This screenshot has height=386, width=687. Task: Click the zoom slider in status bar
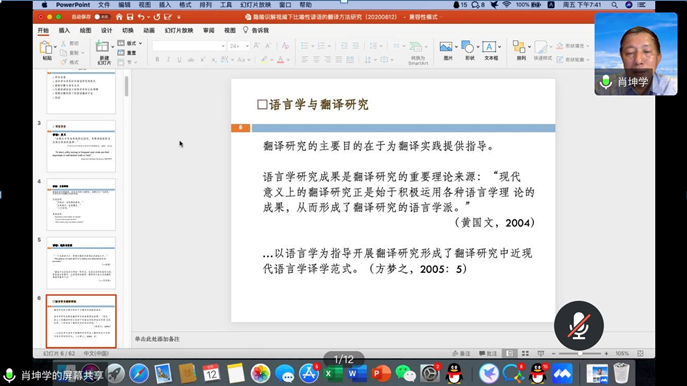click(x=580, y=353)
